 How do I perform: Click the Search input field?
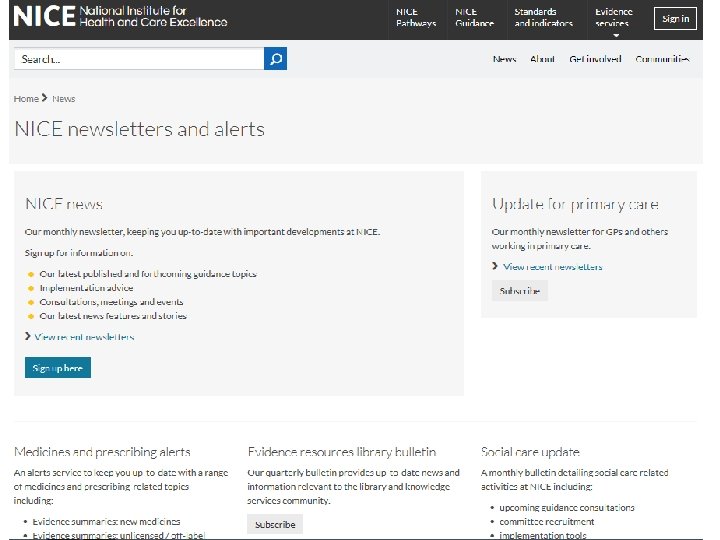tap(139, 59)
